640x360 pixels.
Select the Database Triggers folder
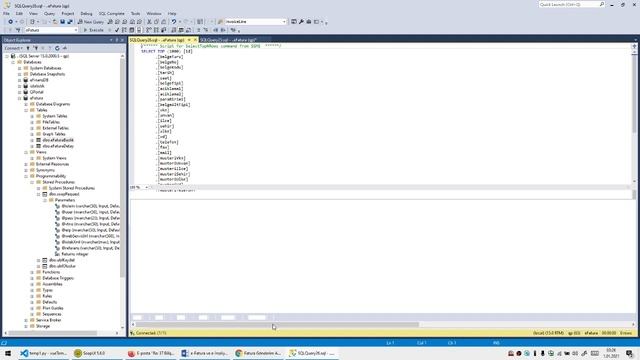pyautogui.click(x=58, y=278)
